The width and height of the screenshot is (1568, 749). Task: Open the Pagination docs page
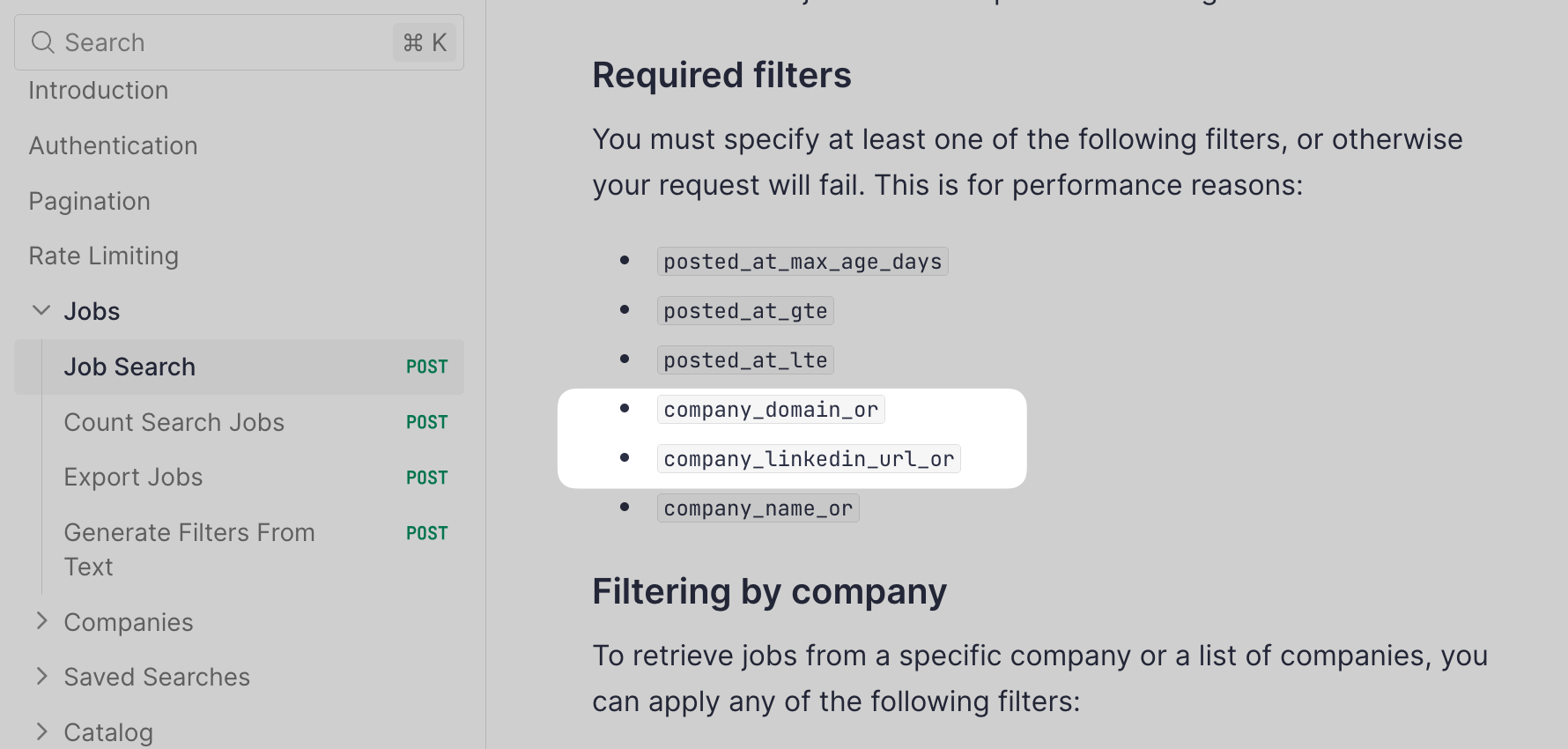click(90, 202)
